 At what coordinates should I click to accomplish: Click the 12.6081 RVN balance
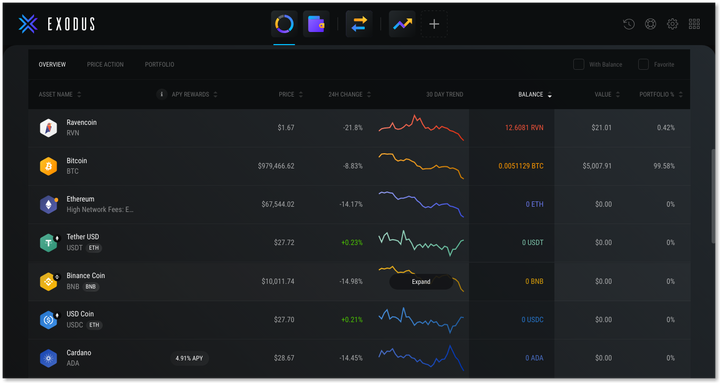(524, 128)
